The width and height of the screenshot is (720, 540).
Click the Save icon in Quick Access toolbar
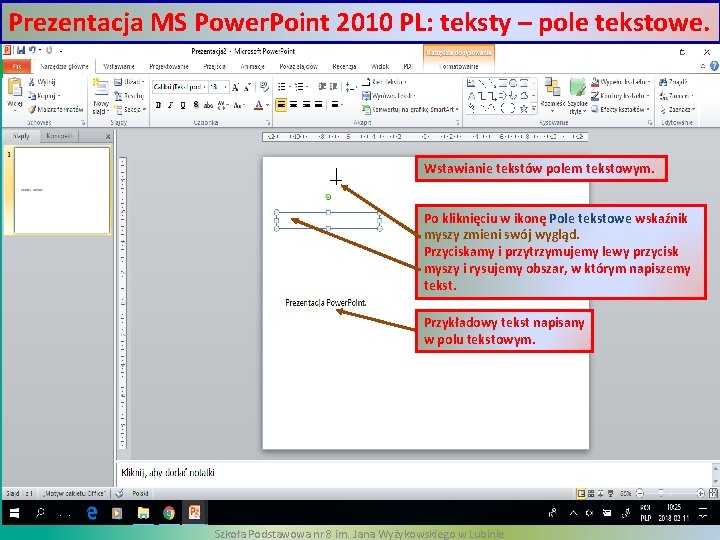(x=21, y=50)
